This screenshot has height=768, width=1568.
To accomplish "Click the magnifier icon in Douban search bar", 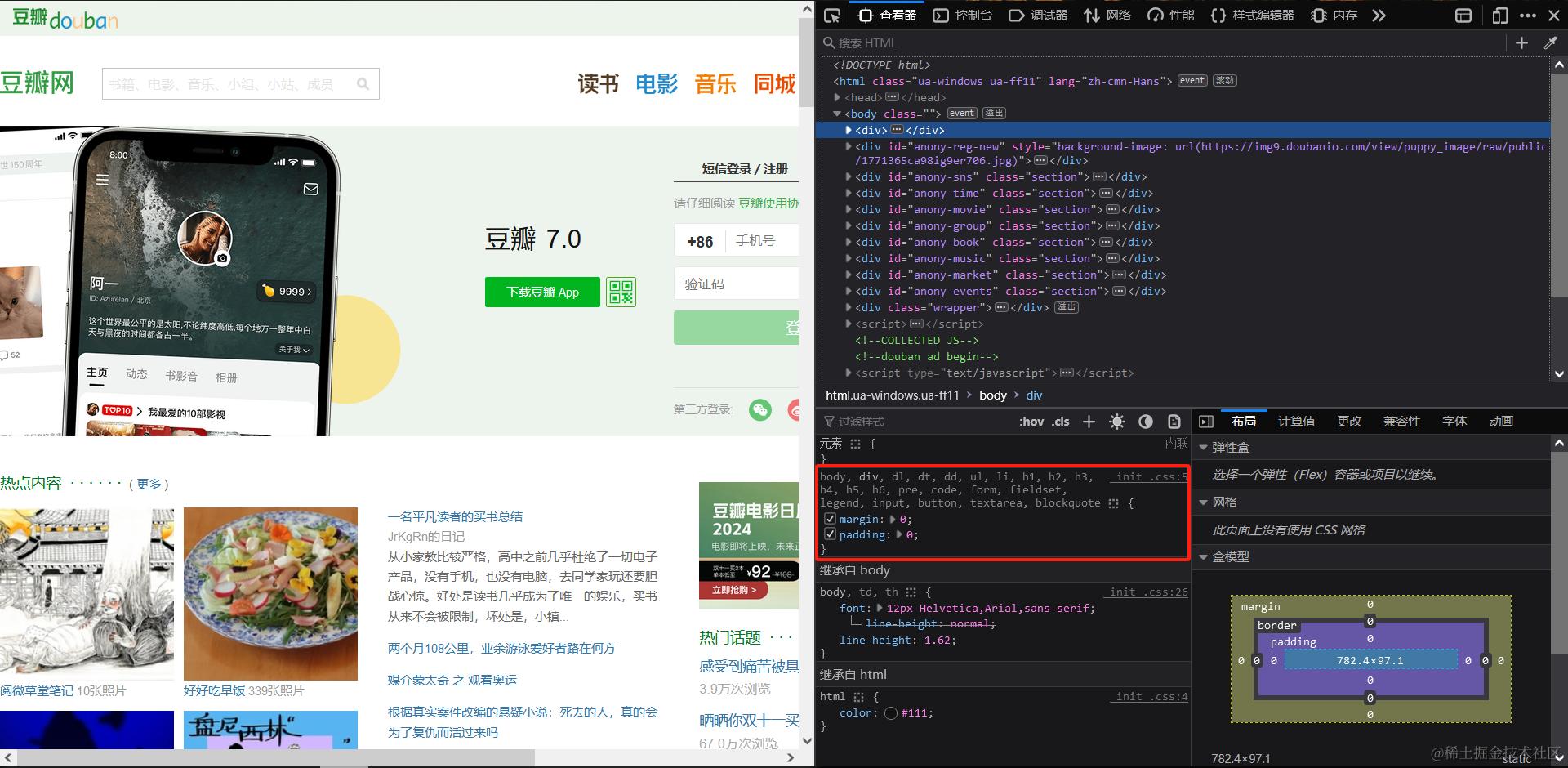I will [363, 83].
